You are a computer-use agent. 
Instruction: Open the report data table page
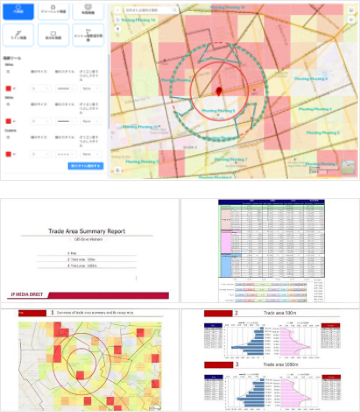click(x=270, y=250)
